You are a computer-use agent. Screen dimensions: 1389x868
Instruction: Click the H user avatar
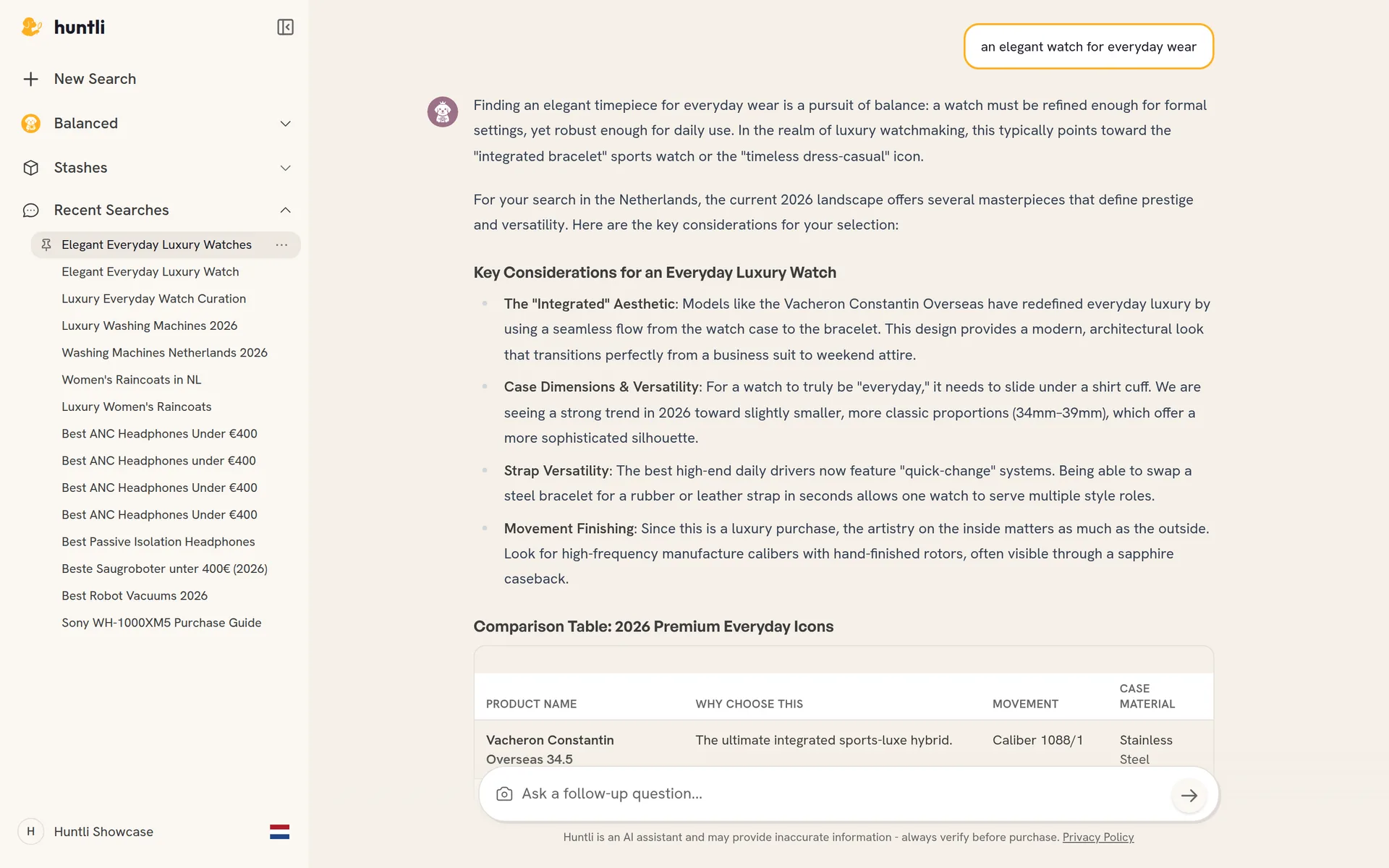pos(30,832)
